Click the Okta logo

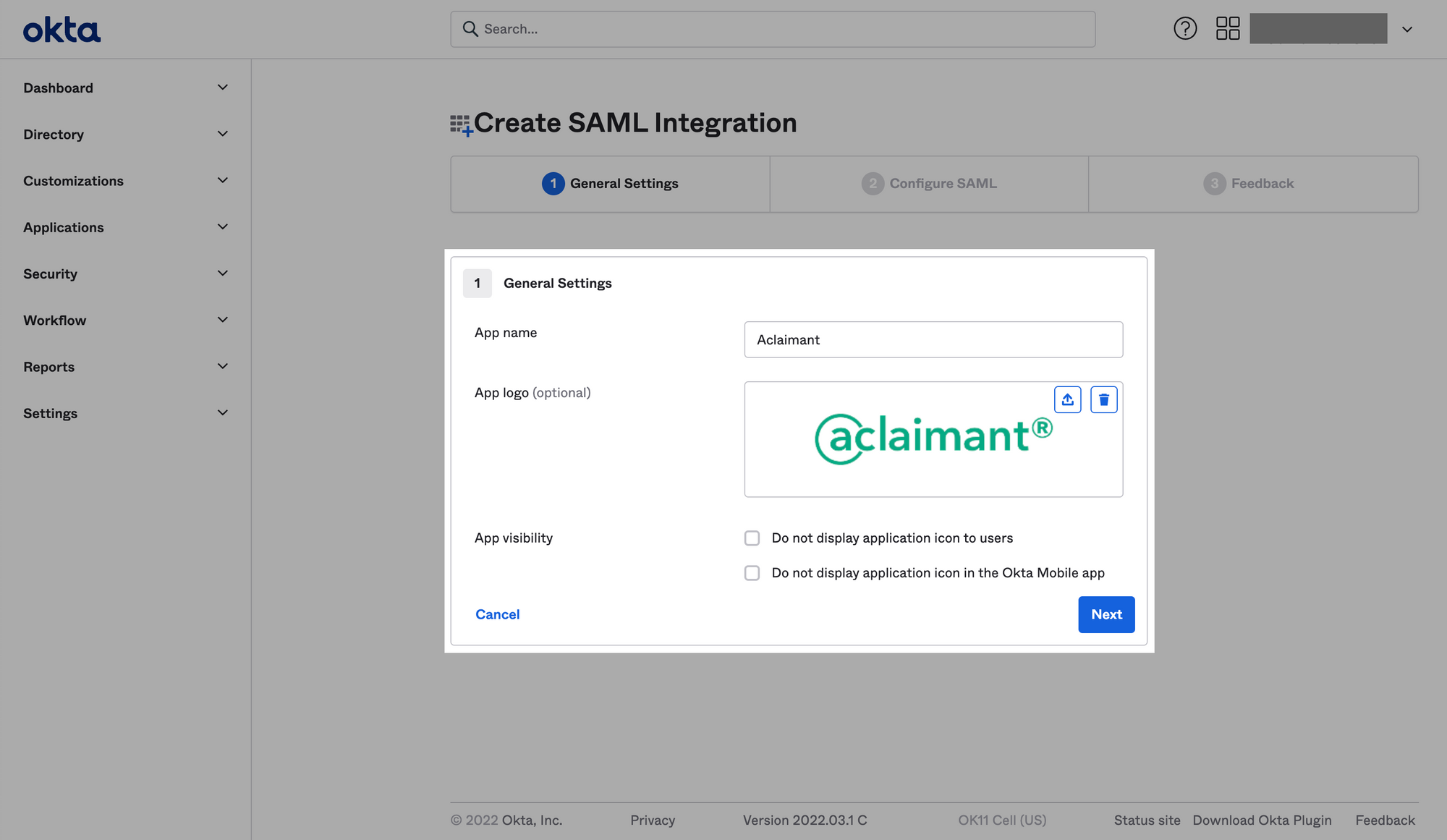pyautogui.click(x=61, y=30)
